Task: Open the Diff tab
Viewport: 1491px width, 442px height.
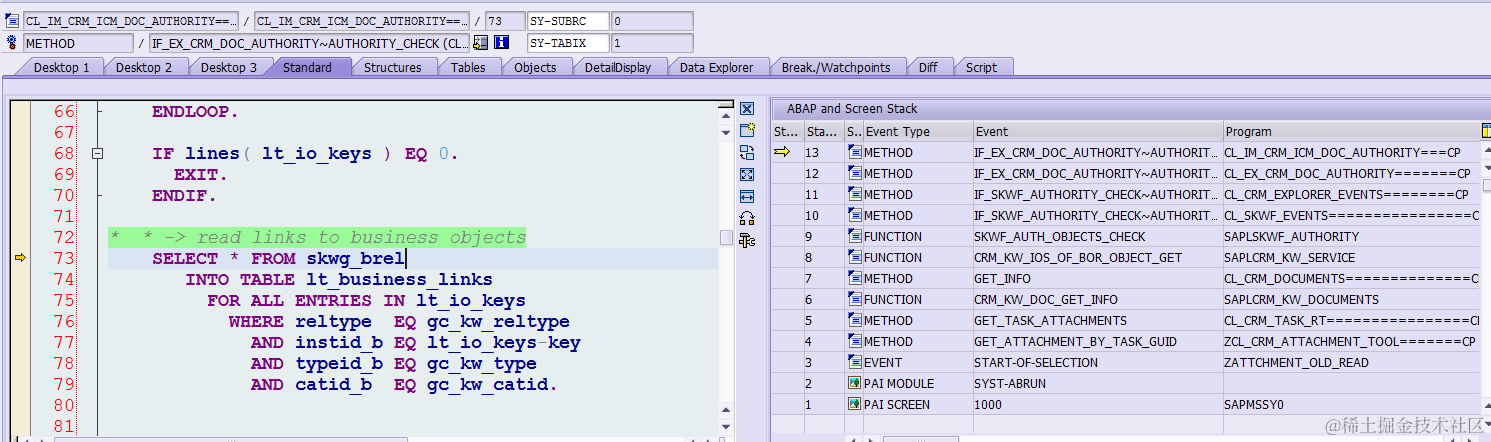Action: pyautogui.click(x=928, y=67)
